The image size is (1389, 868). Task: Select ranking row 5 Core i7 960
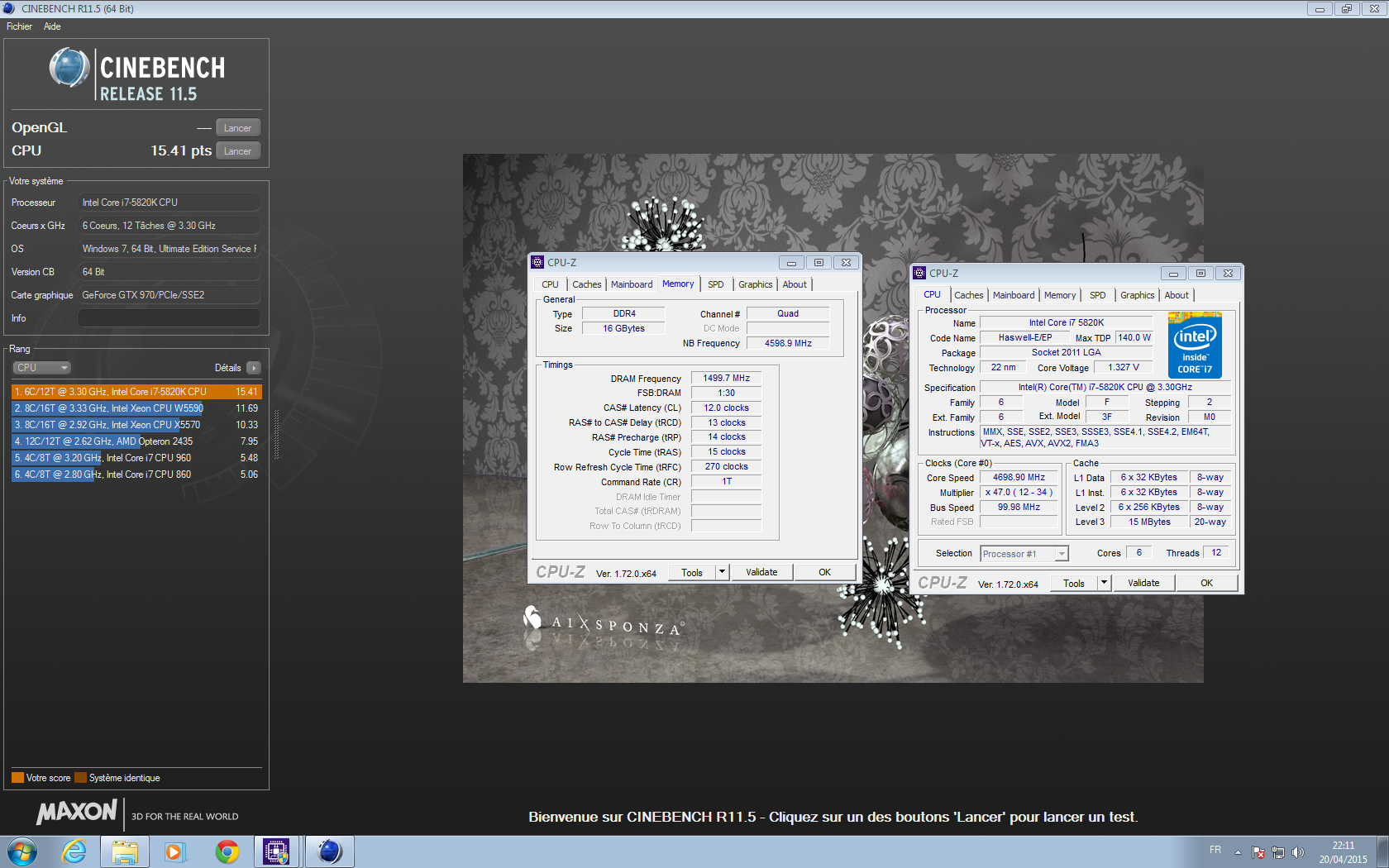[x=136, y=458]
